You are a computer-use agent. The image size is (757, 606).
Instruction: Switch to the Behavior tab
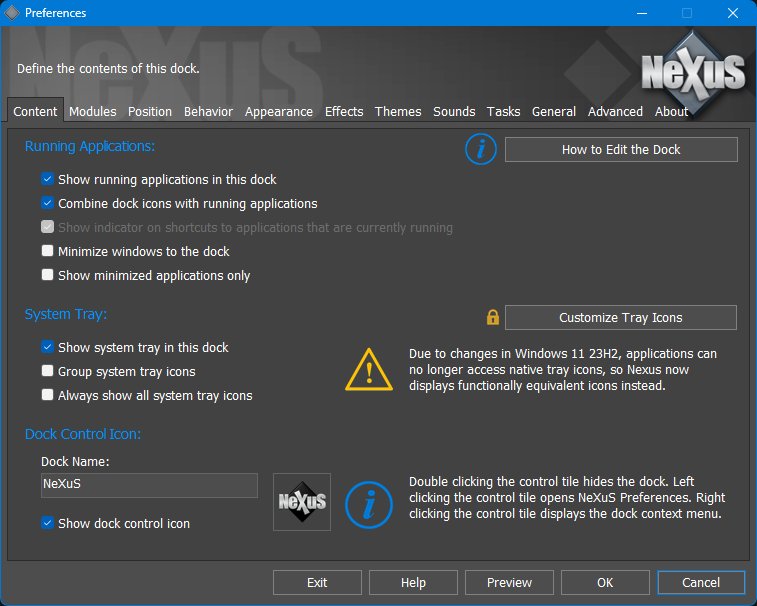click(x=208, y=111)
